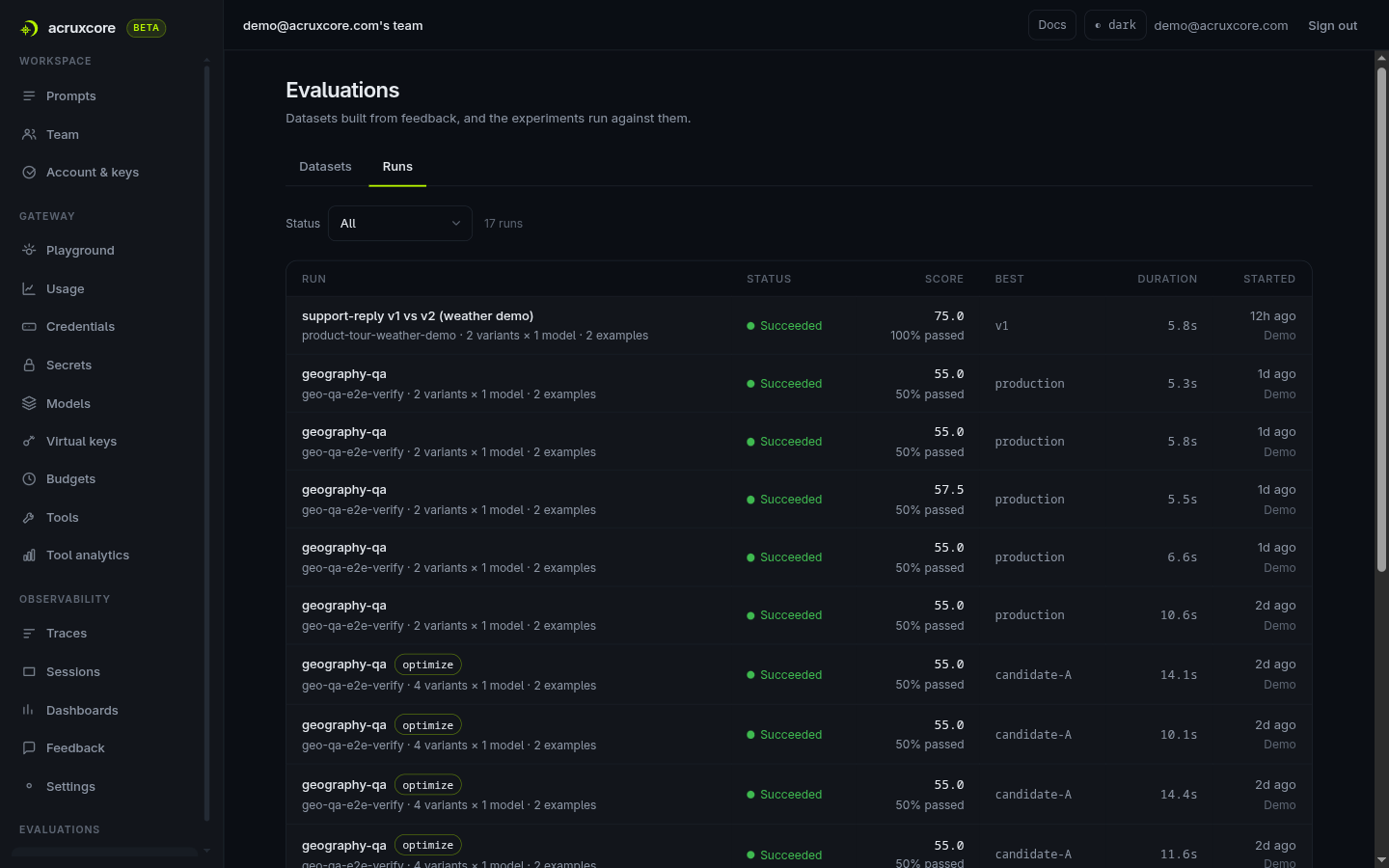Screen dimensions: 1389x868
Task: Click the SCORE column header
Action: 944,279
